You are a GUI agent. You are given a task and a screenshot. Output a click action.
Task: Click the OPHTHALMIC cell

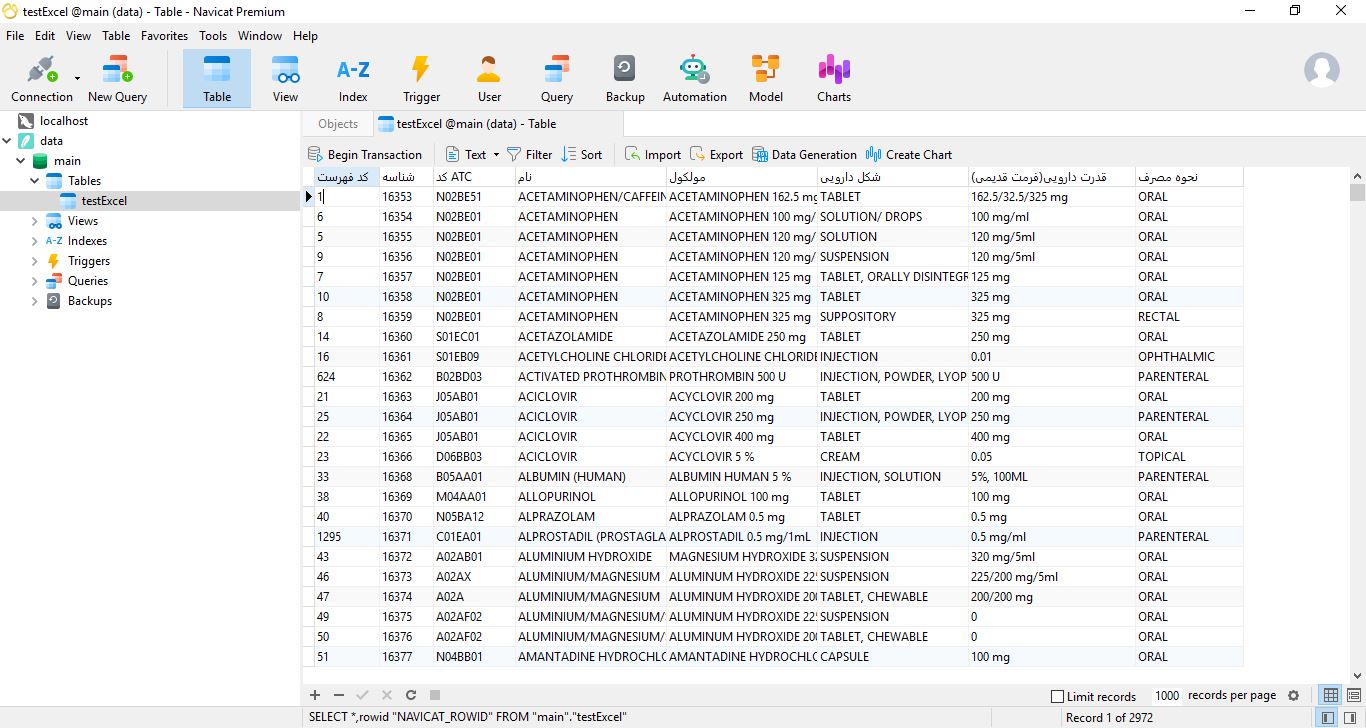[x=1189, y=357]
